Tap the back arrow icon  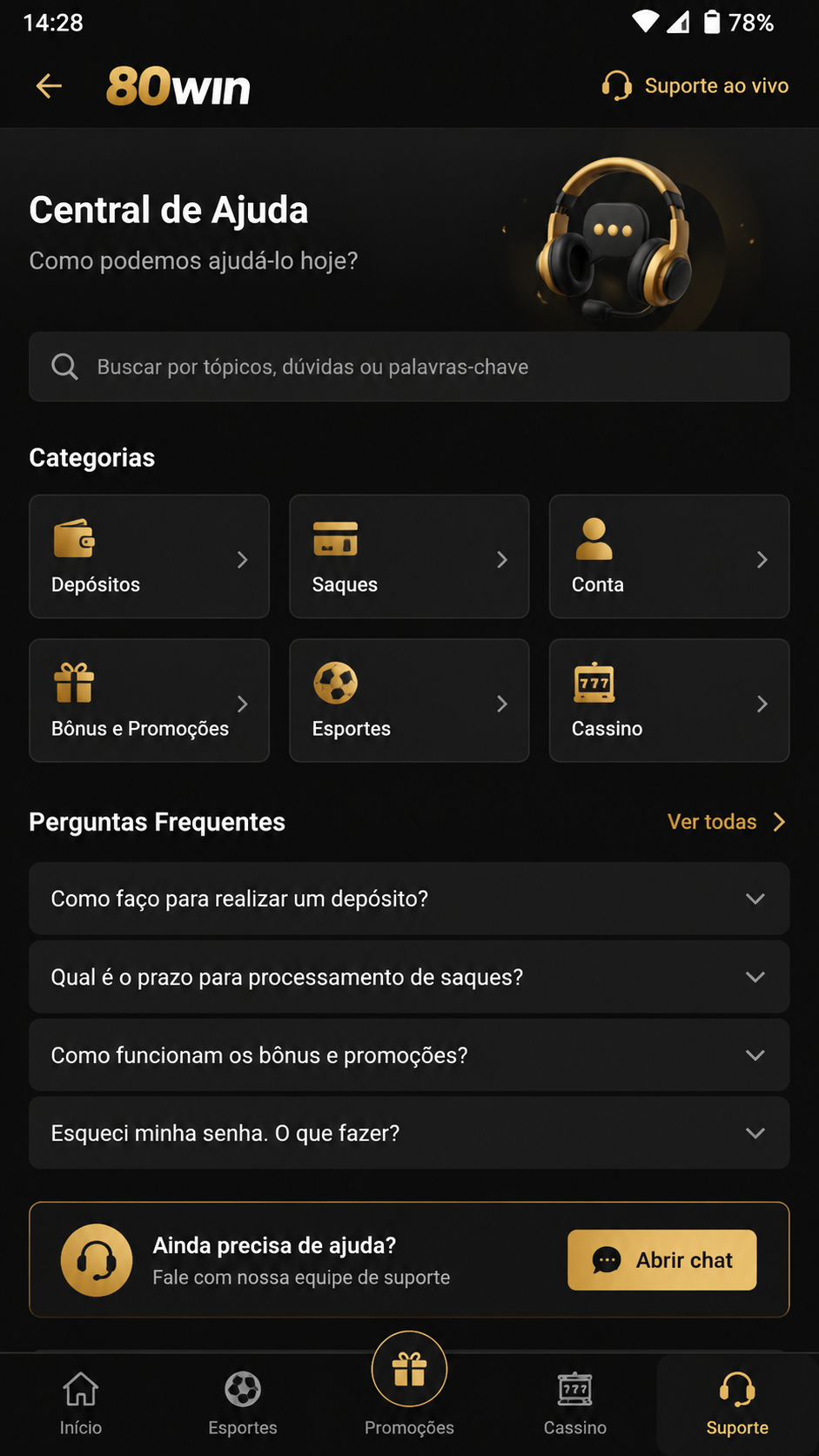49,85
